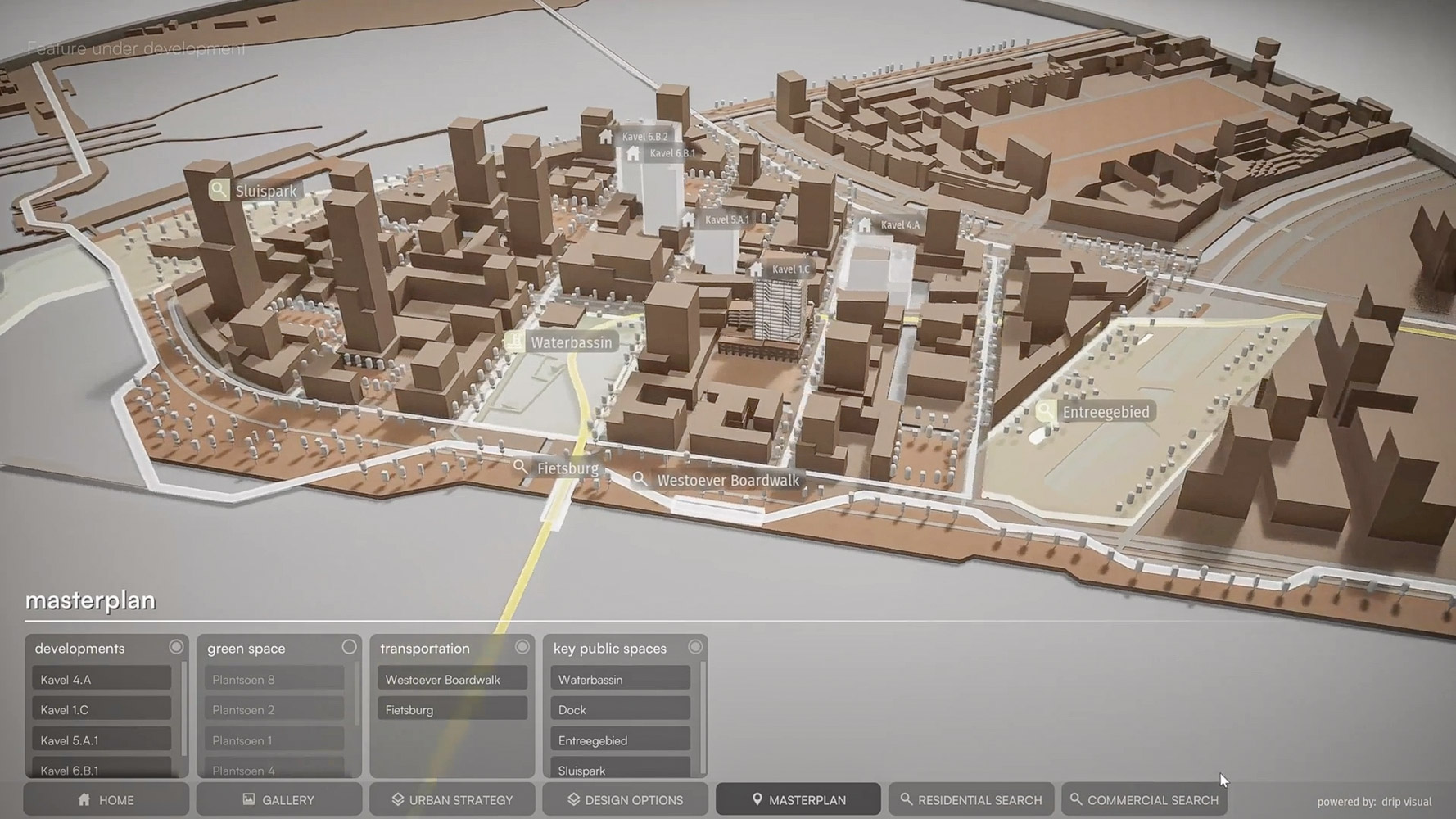This screenshot has width=1456, height=819.
Task: Click the Sluispark magnifier marker on map
Action: (219, 190)
